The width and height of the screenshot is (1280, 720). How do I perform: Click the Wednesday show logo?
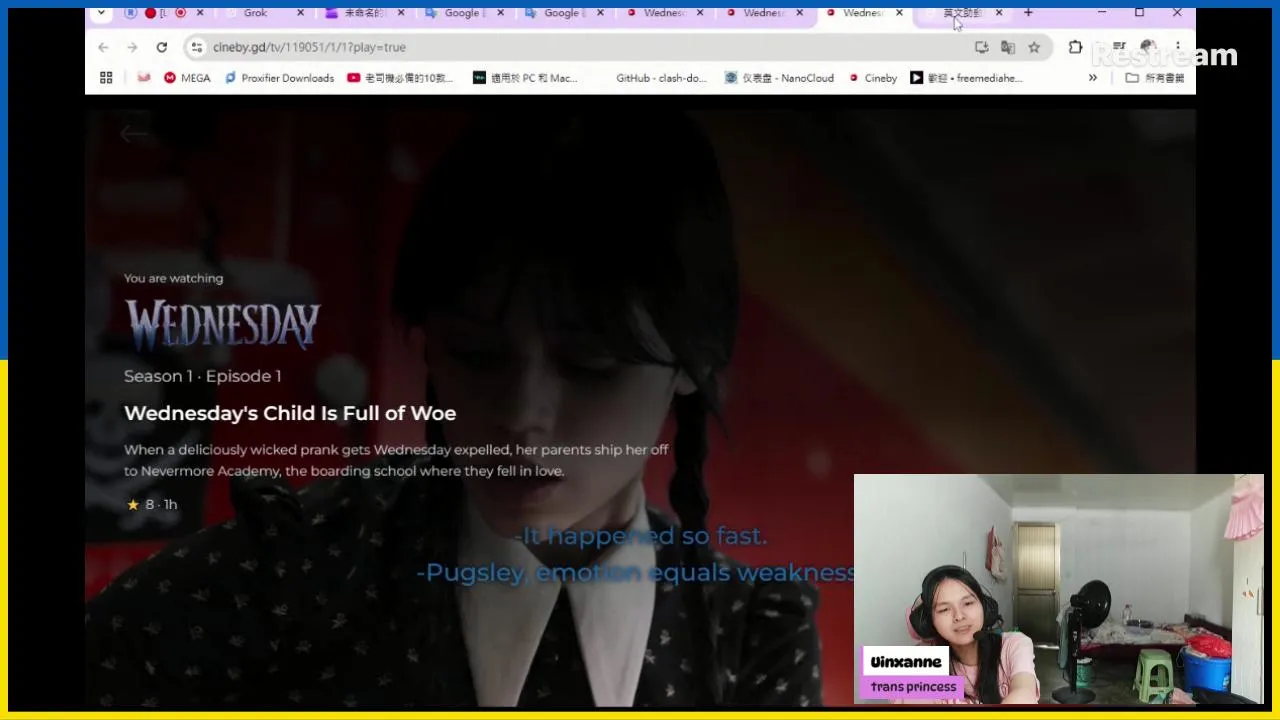pos(222,325)
